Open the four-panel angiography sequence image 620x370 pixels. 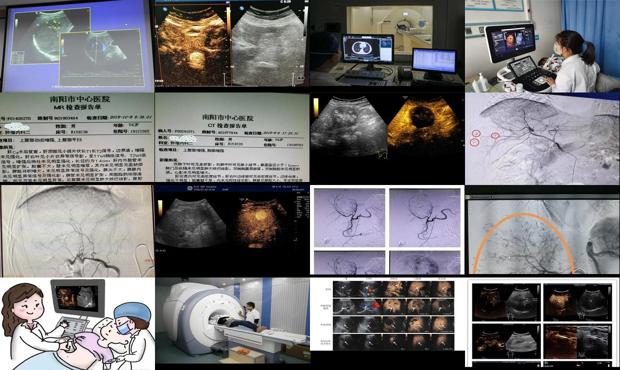tap(387, 230)
